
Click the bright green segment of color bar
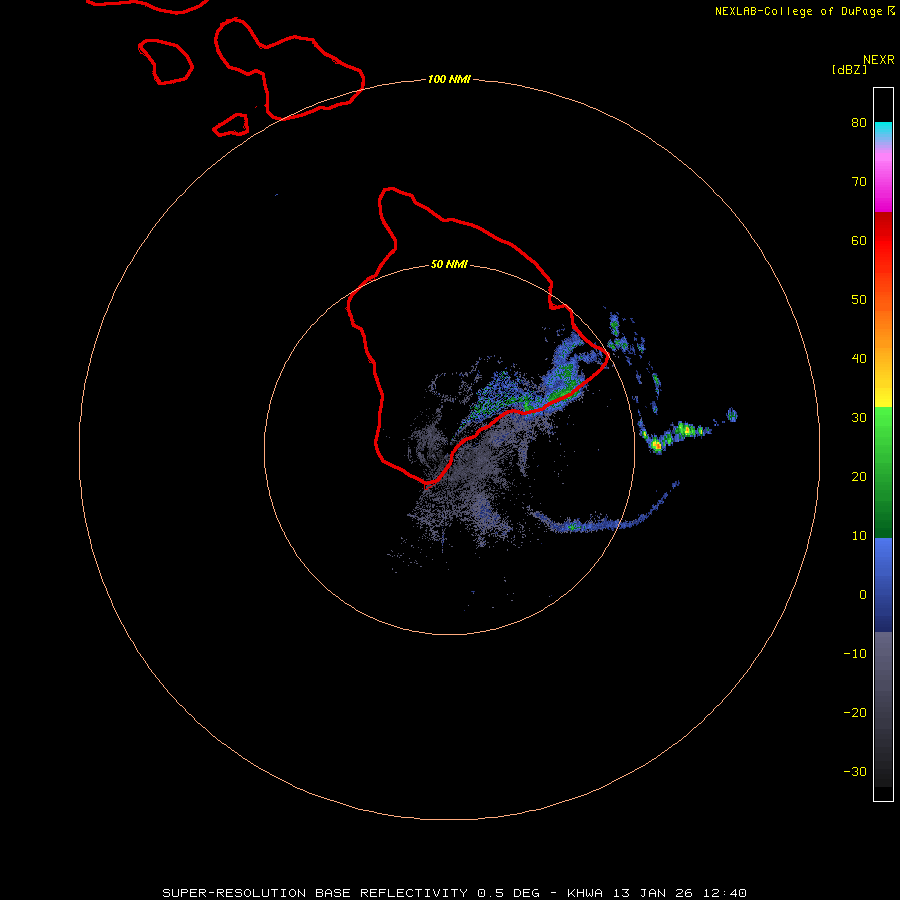coord(883,425)
